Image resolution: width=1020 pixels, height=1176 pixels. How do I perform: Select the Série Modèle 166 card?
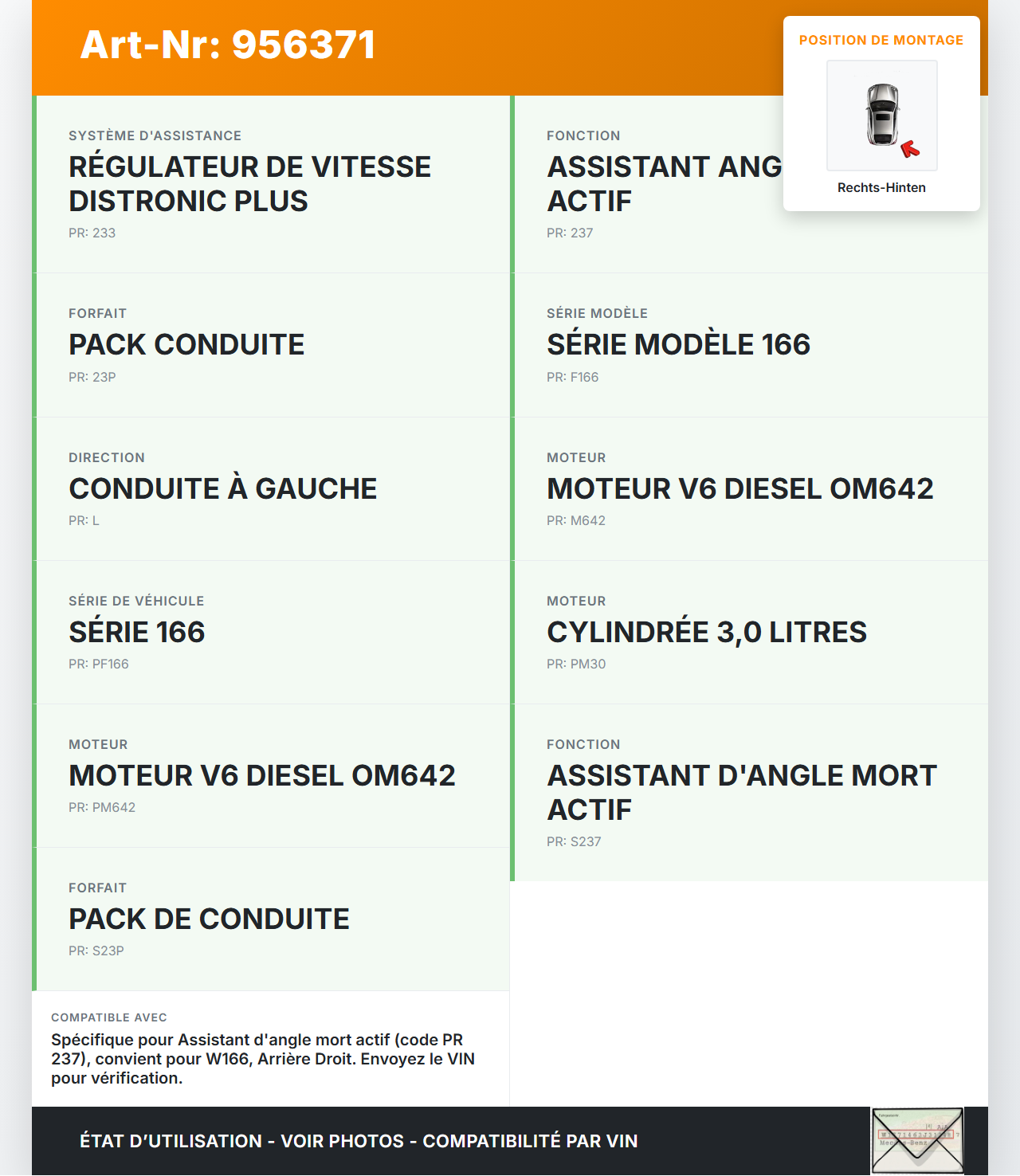tap(749, 345)
